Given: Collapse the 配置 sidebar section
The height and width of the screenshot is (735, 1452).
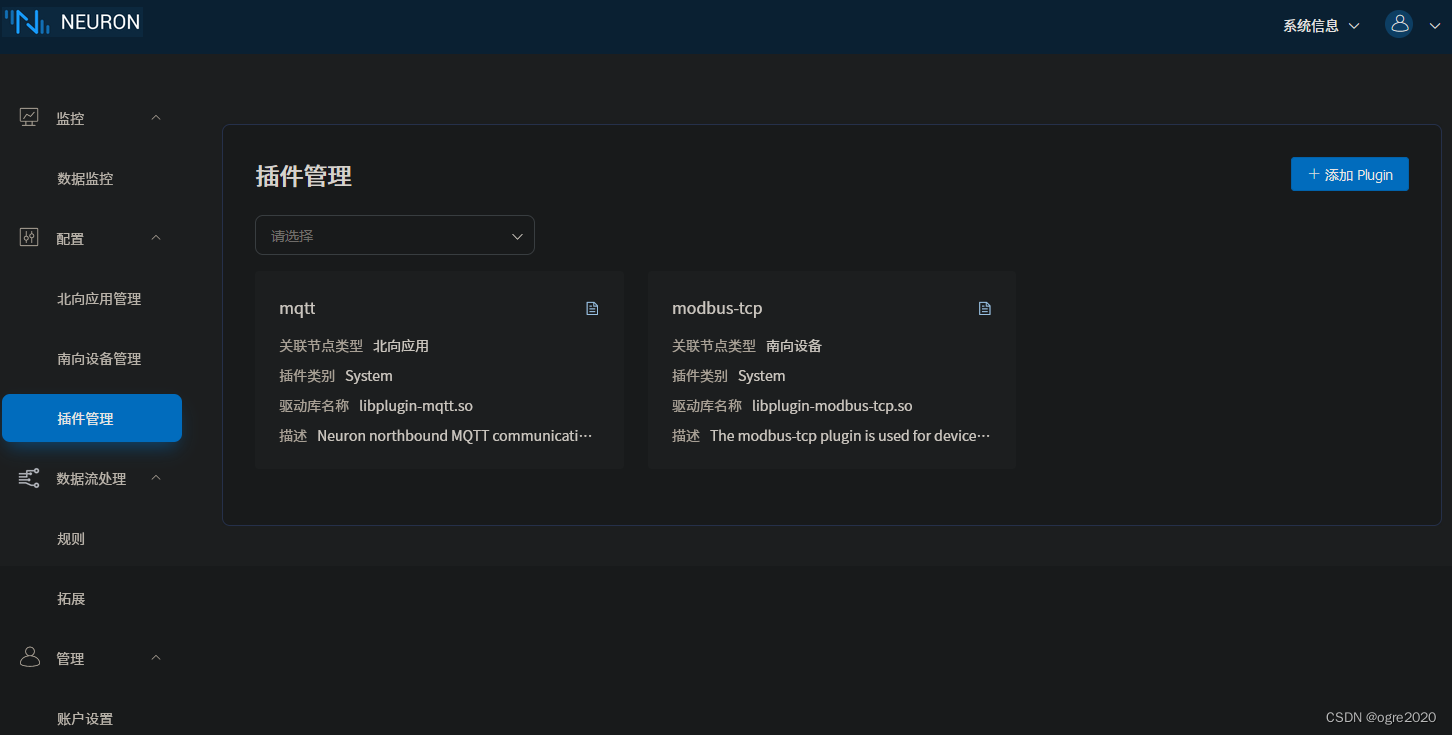Looking at the screenshot, I should (x=155, y=237).
